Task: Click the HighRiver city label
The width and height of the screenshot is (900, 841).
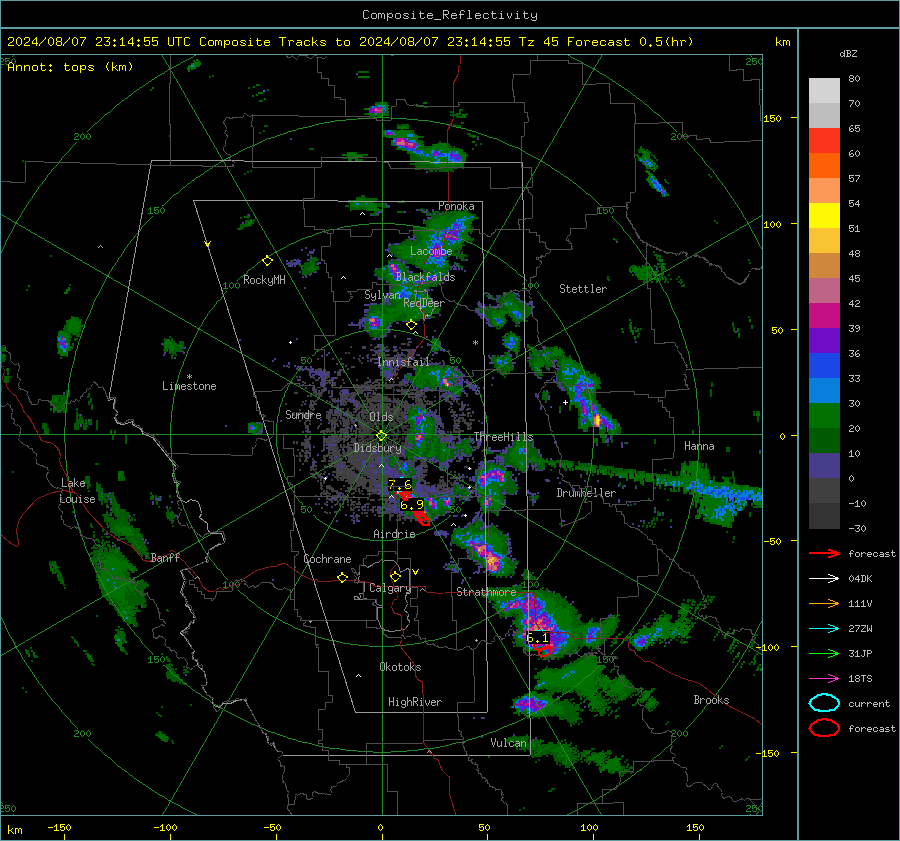Action: click(x=415, y=702)
